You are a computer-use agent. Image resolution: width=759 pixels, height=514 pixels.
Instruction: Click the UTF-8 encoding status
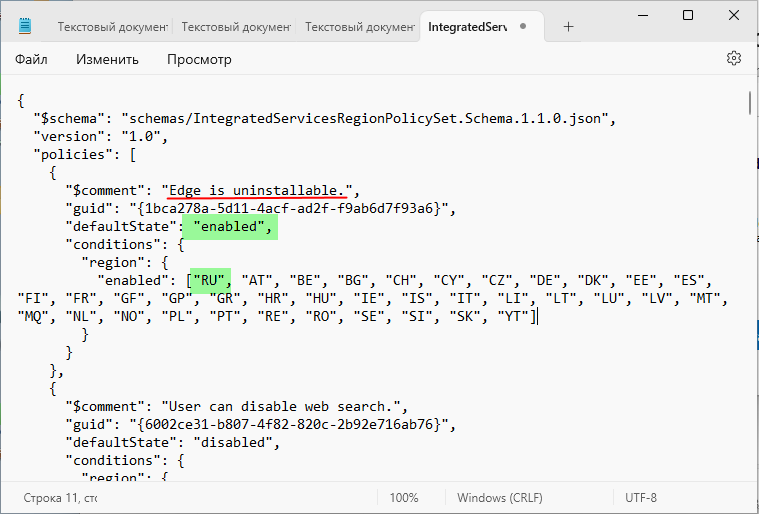pos(641,498)
